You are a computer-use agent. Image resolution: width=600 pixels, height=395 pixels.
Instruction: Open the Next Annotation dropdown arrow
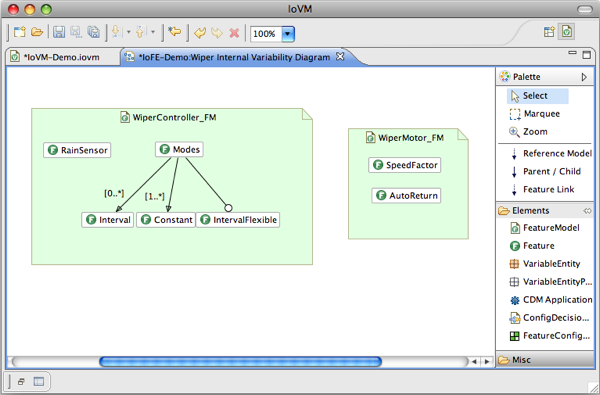coord(129,33)
